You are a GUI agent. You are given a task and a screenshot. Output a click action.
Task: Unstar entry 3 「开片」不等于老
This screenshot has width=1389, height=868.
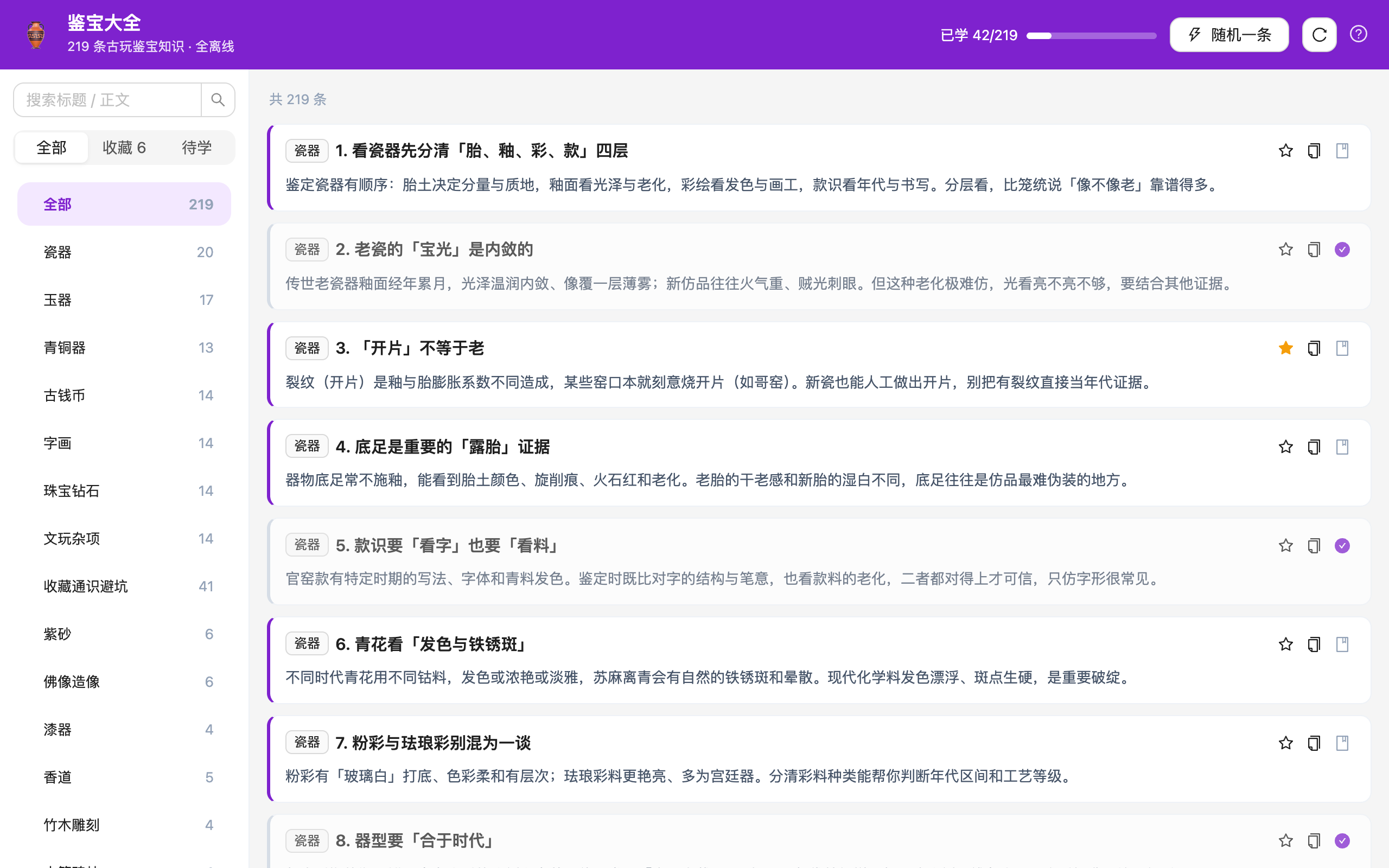pyautogui.click(x=1286, y=348)
